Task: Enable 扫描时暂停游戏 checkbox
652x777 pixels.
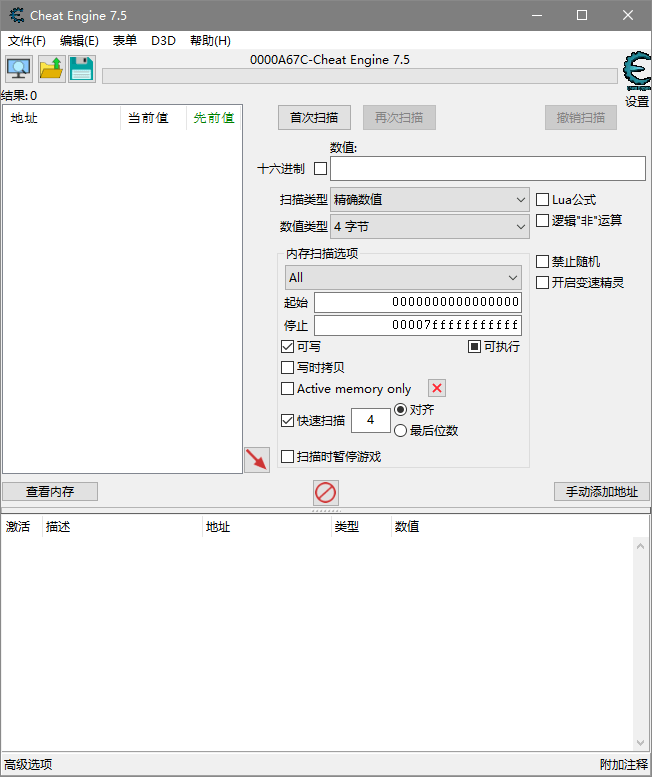Action: 287,456
